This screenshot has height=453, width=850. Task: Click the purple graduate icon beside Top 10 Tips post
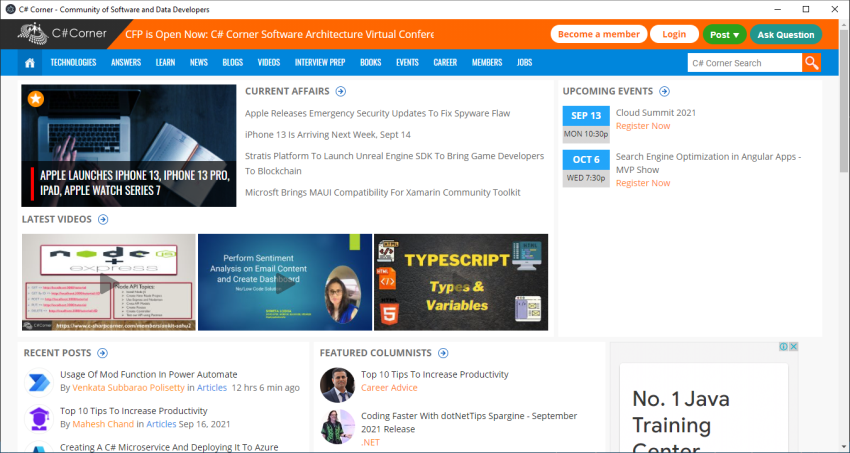pos(39,418)
